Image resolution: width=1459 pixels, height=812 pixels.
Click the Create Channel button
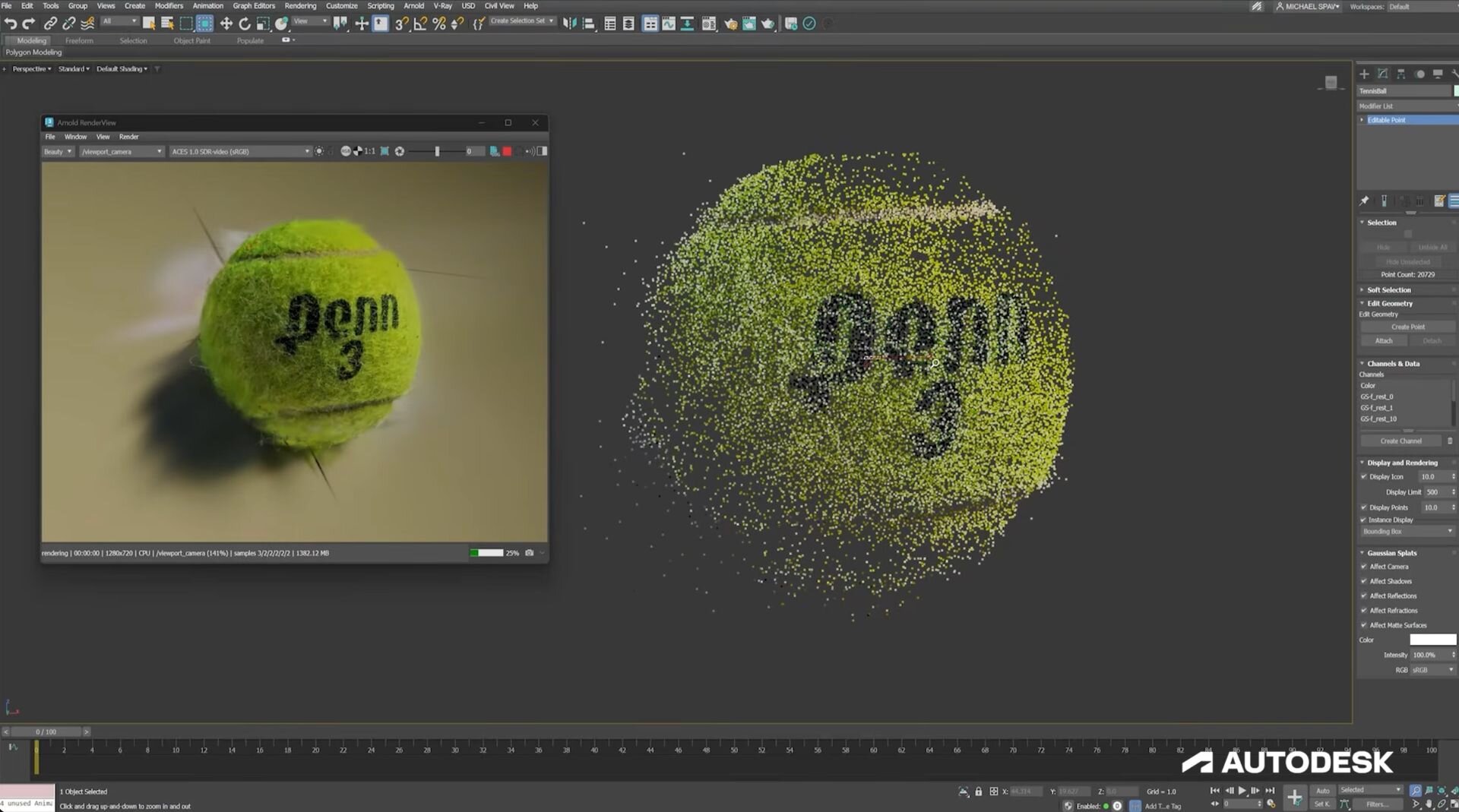pyautogui.click(x=1400, y=441)
